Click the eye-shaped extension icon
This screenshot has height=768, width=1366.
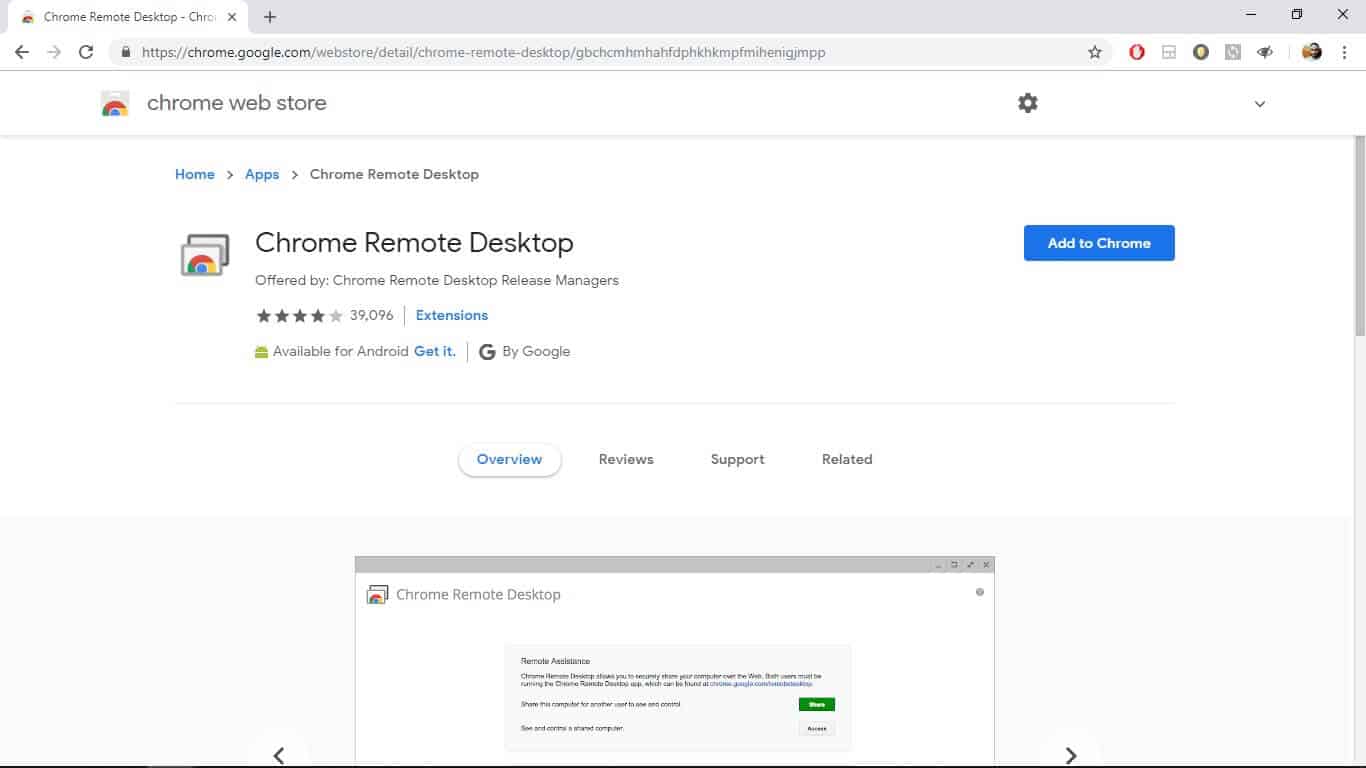[1265, 52]
